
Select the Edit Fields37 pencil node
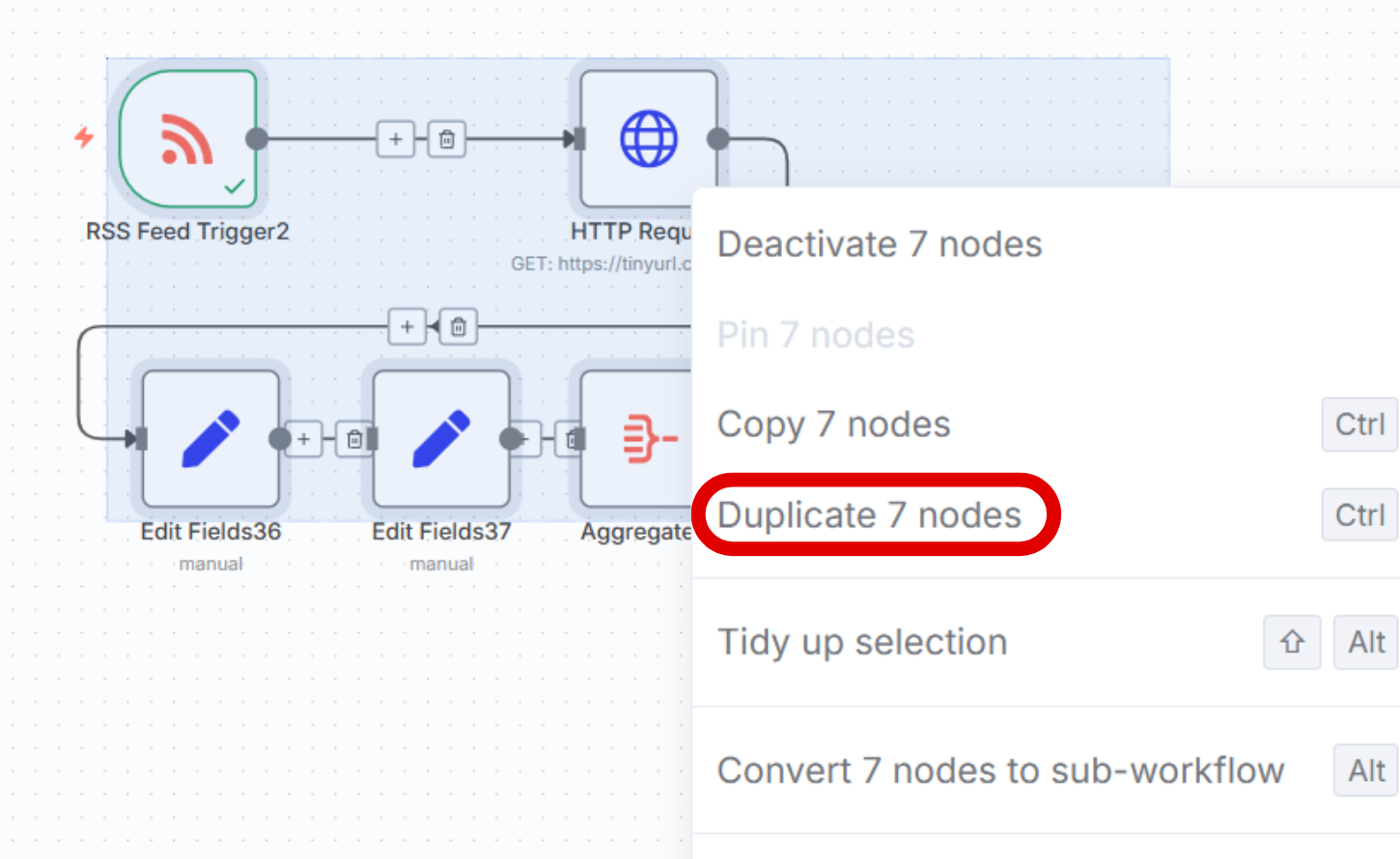[x=441, y=439]
